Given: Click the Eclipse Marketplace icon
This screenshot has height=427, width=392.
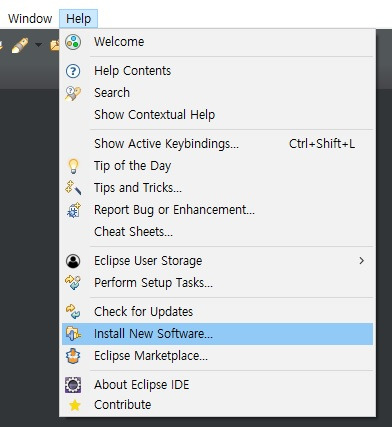Looking at the screenshot, I should click(x=73, y=356).
